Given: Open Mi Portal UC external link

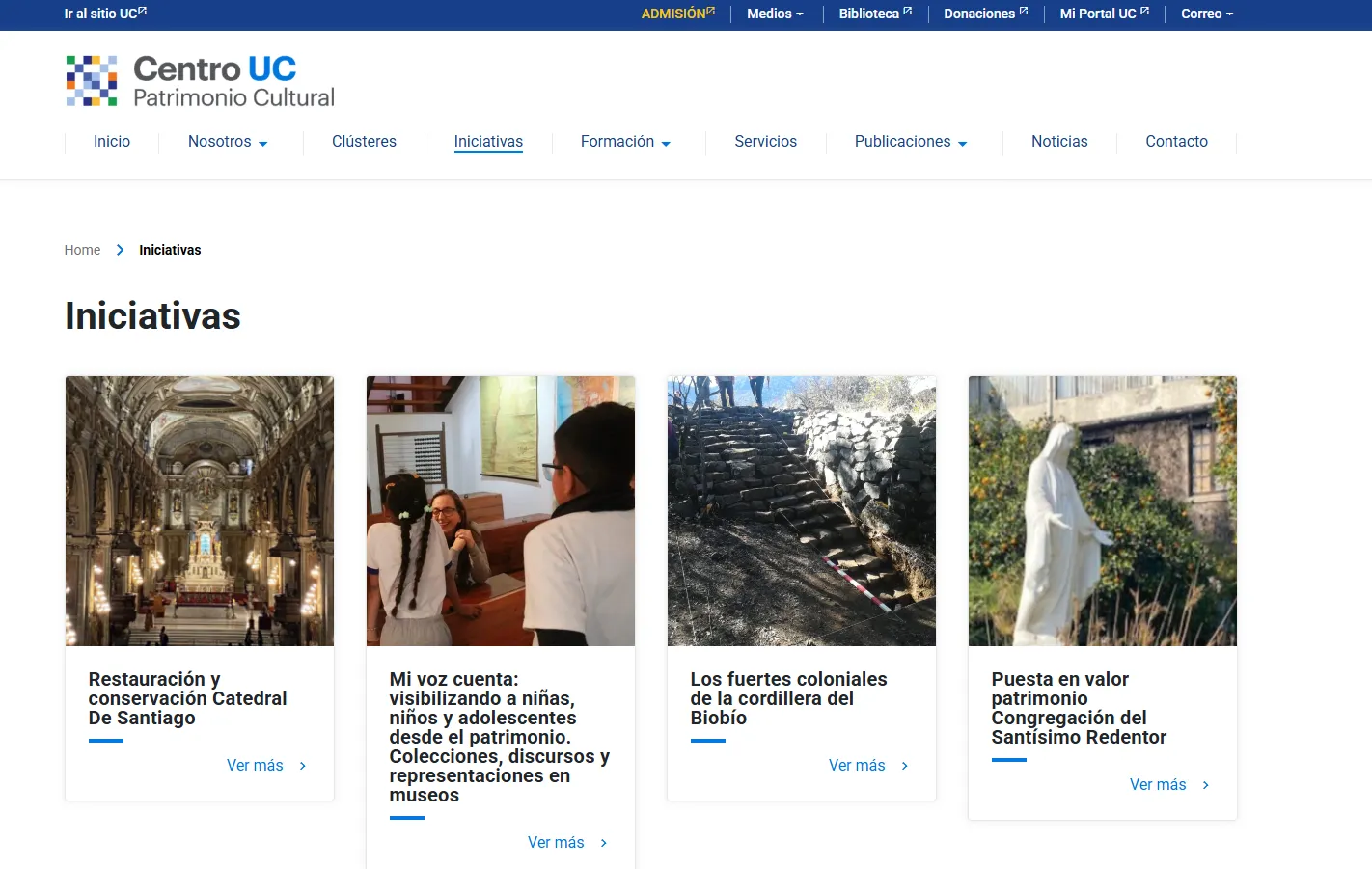Looking at the screenshot, I should [1104, 14].
